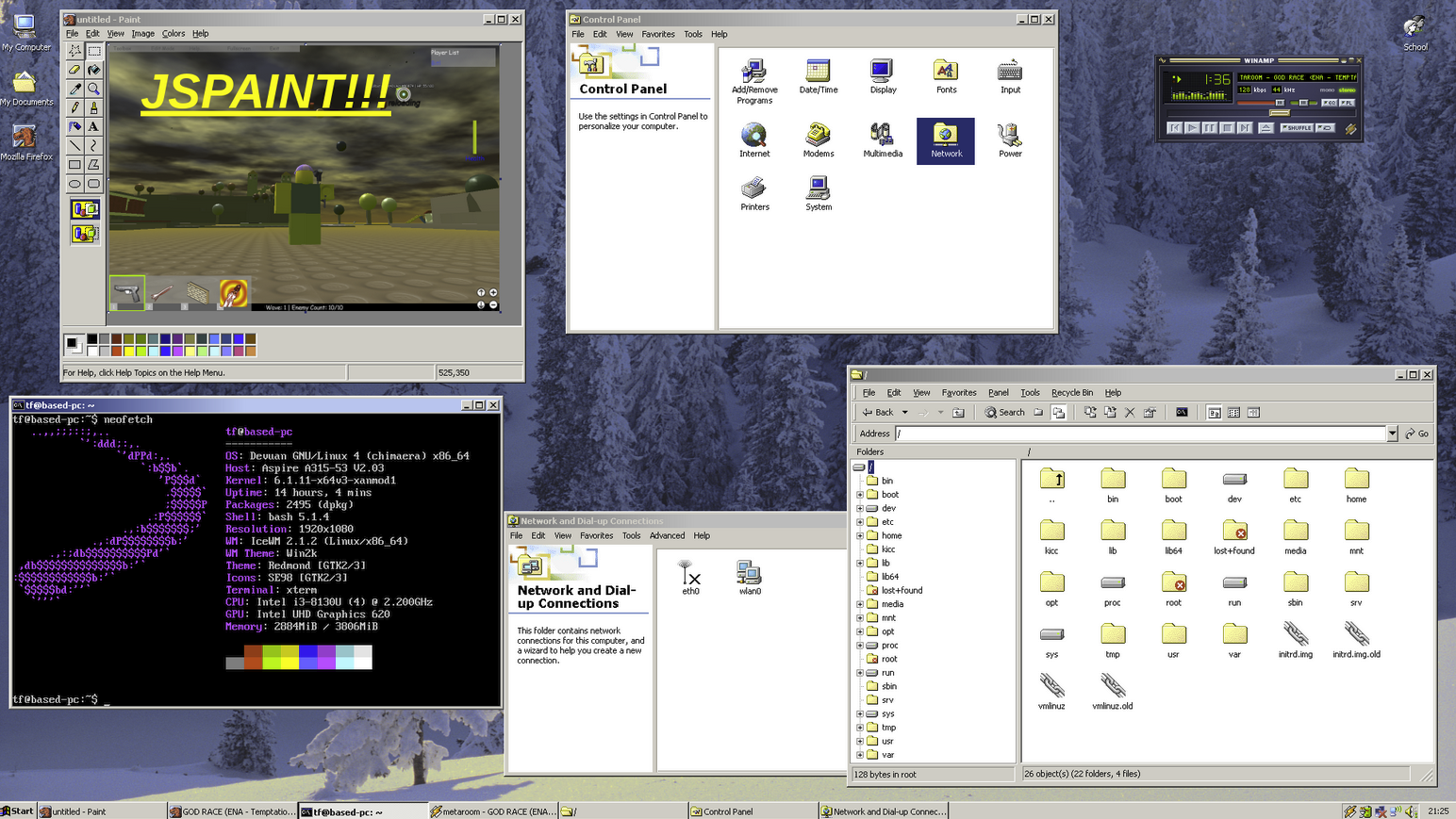Expand the home folder in tree

coord(860,535)
